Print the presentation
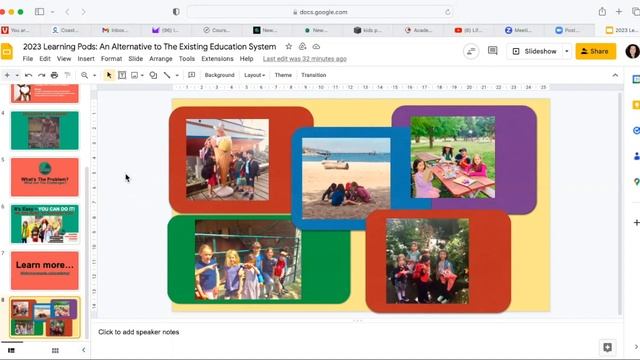This screenshot has width=640, height=360. tap(54, 75)
